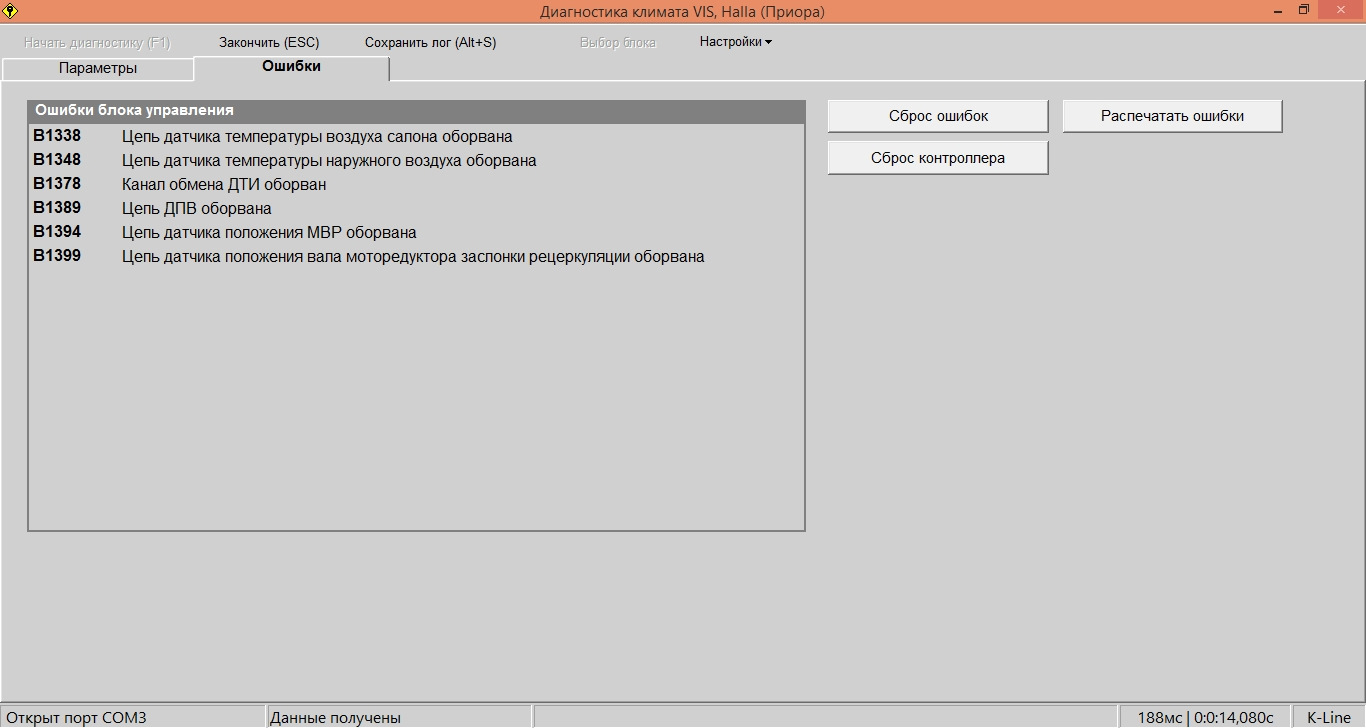1366x728 pixels.
Task: Select error code B1399 row
Action: pyautogui.click(x=416, y=256)
